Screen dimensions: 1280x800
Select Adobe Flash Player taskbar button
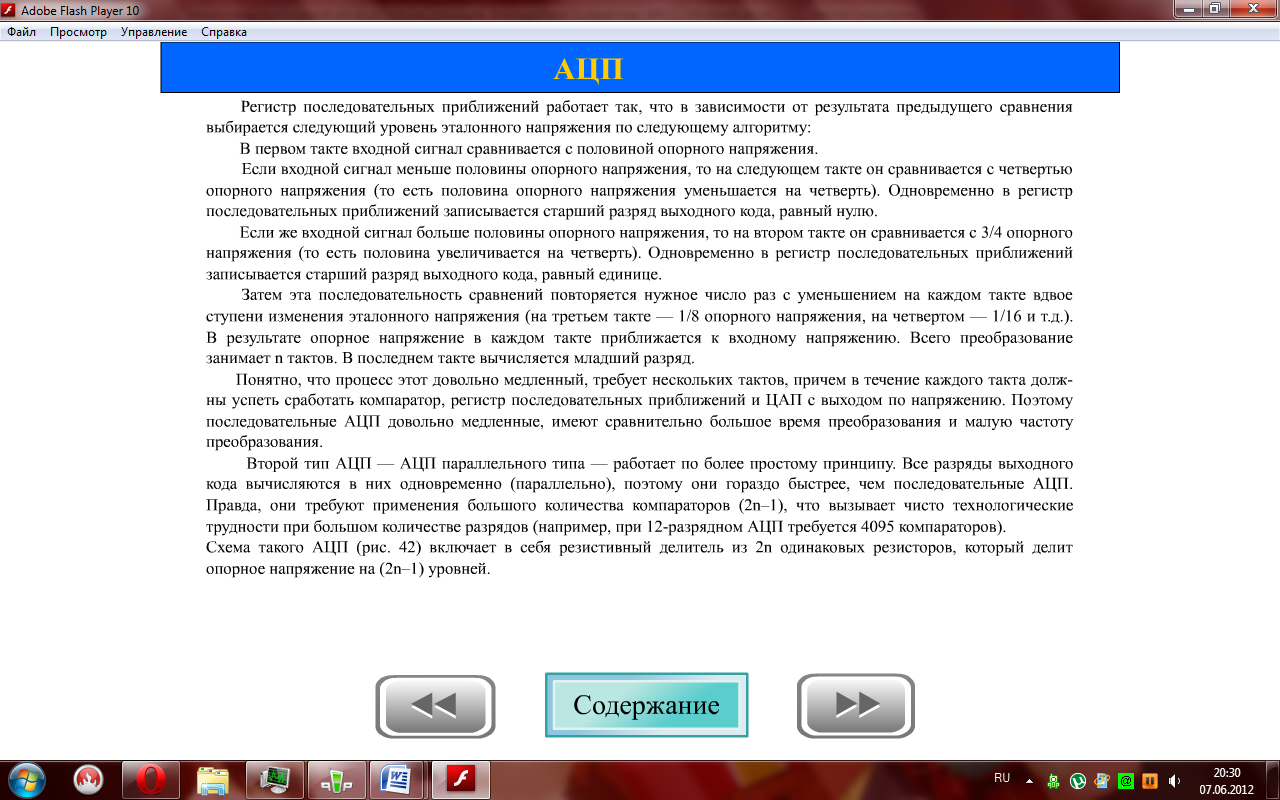click(x=460, y=780)
